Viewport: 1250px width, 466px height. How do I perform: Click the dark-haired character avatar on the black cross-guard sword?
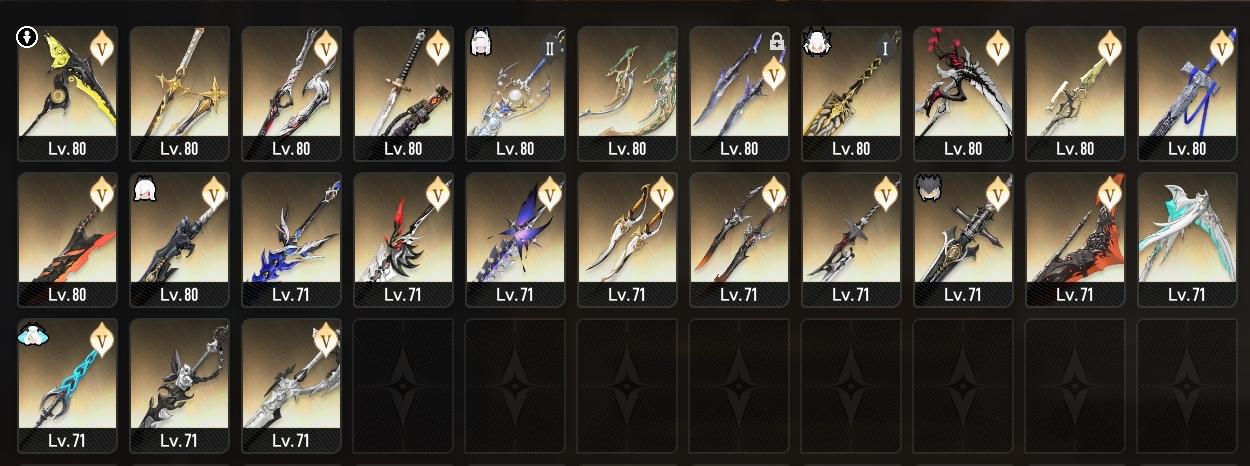pos(927,186)
